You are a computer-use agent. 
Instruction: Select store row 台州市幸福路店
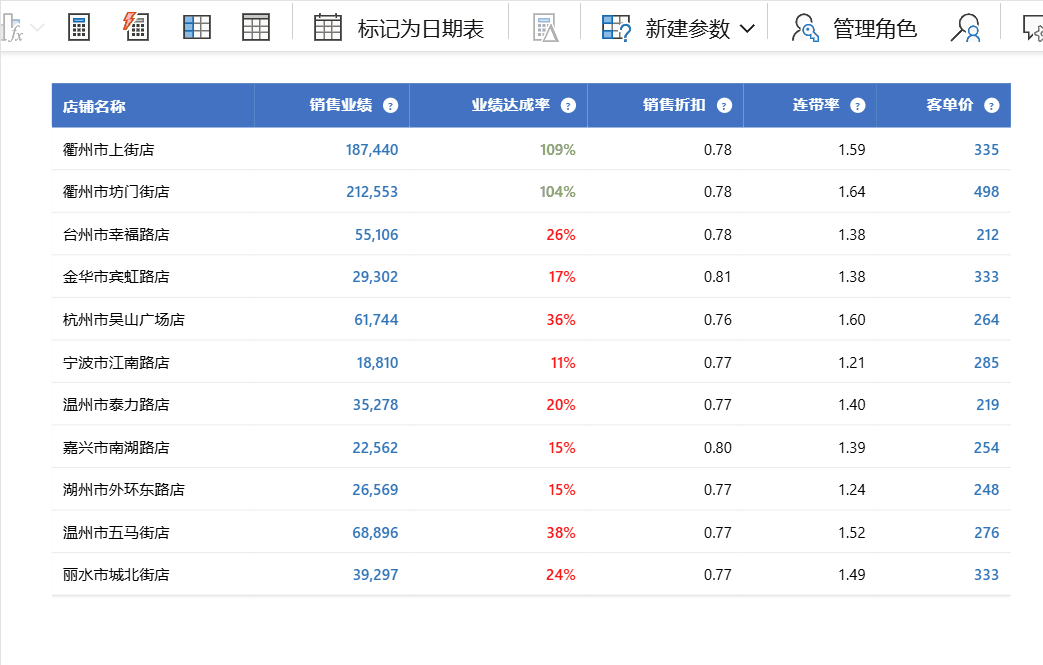tap(531, 235)
